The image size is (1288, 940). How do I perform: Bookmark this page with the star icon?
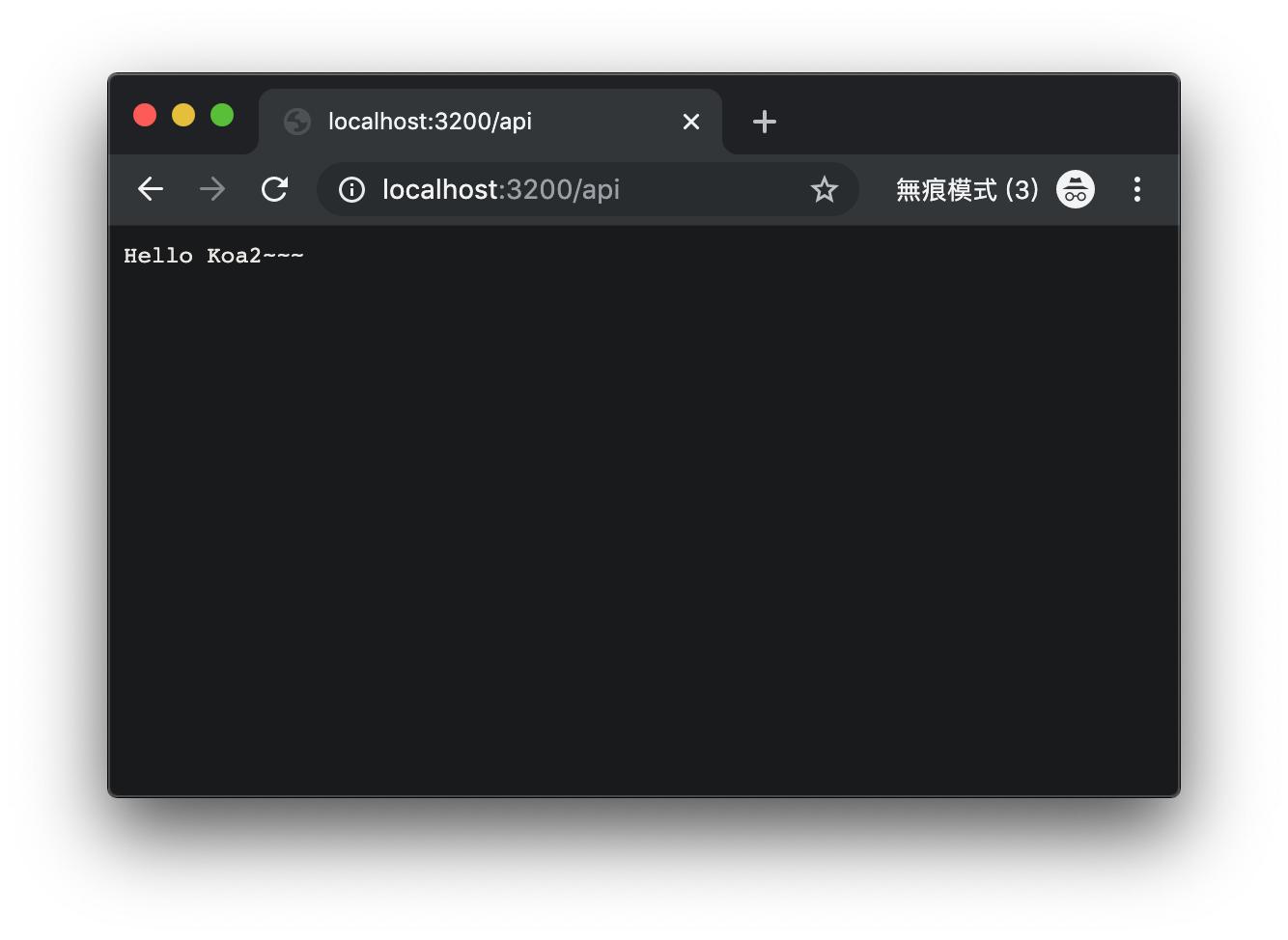point(824,189)
